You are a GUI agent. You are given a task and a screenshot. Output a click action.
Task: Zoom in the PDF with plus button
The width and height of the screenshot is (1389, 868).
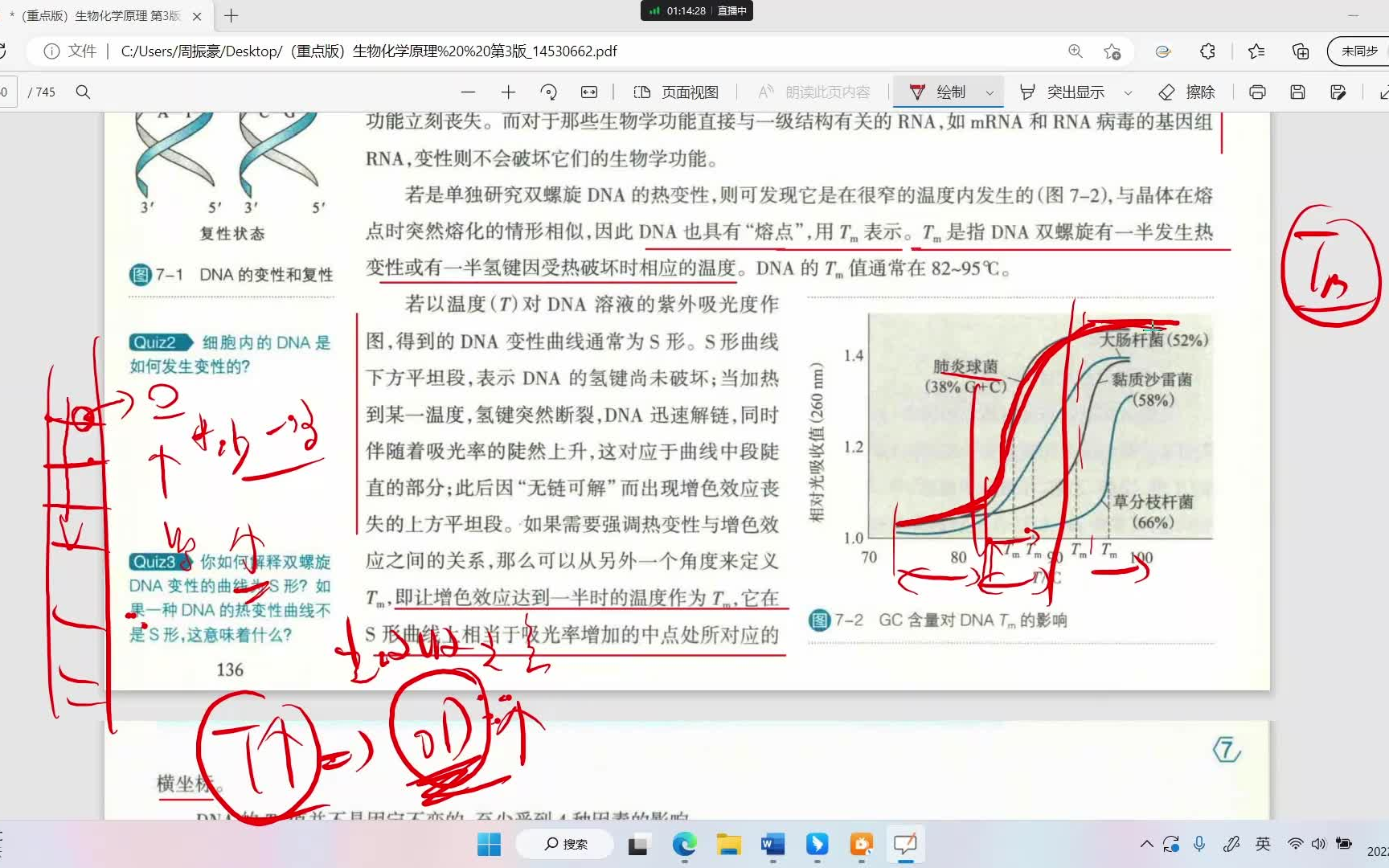[508, 92]
